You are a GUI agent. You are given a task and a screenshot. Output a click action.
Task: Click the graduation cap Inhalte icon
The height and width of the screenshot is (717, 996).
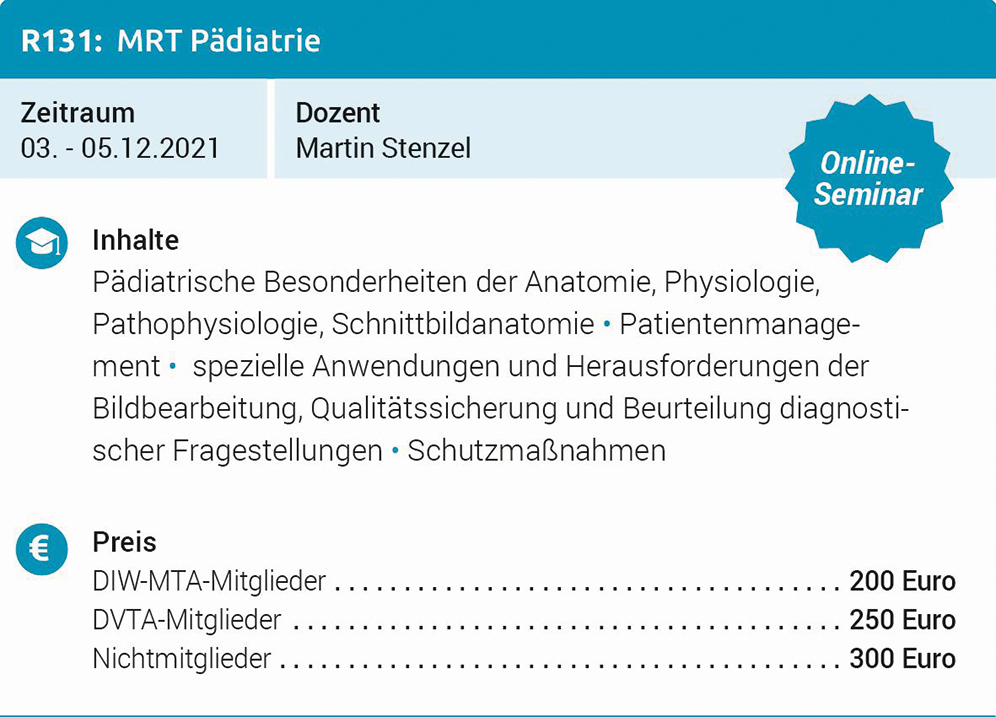[x=42, y=244]
